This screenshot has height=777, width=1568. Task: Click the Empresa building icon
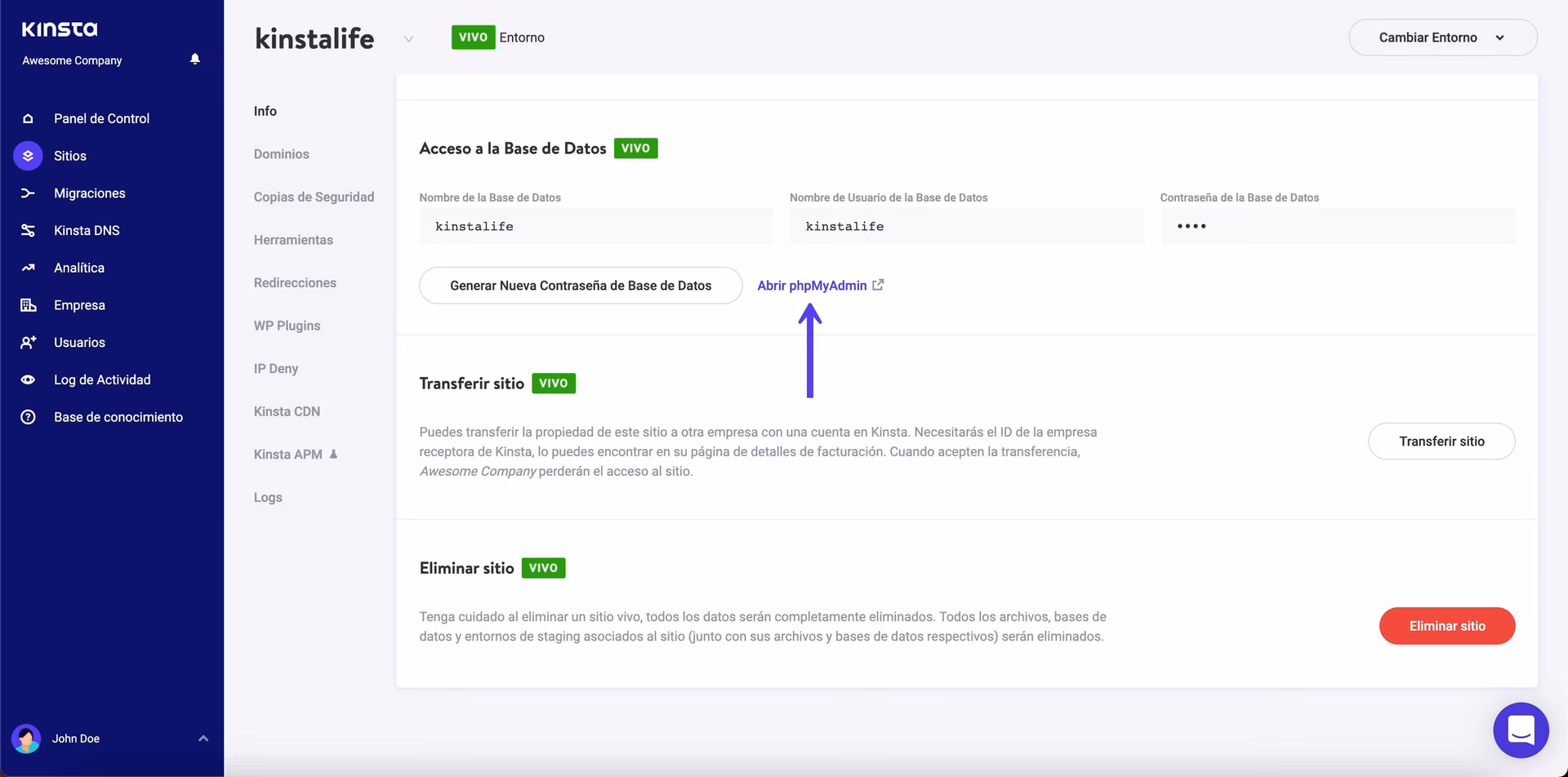pos(28,305)
